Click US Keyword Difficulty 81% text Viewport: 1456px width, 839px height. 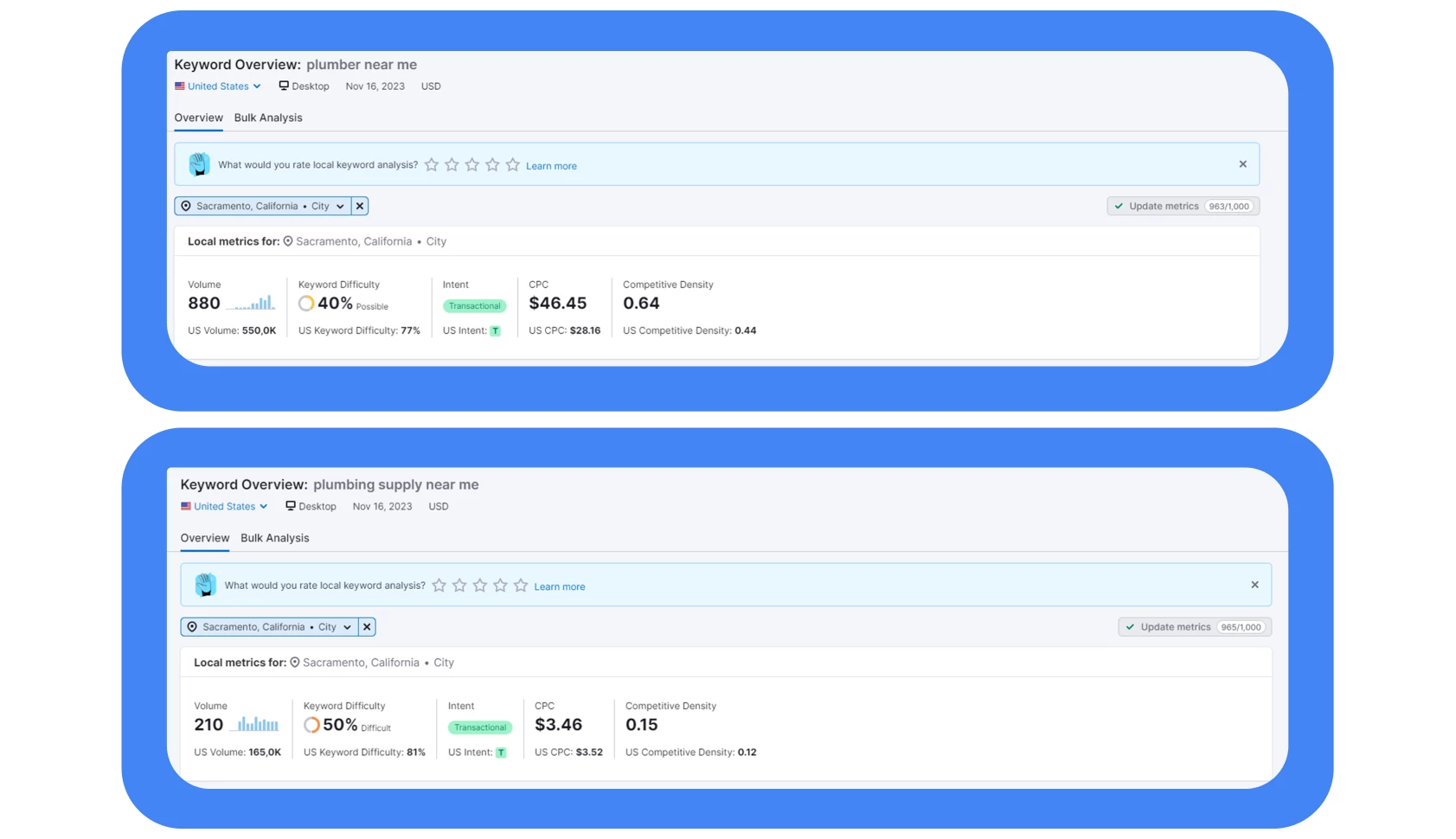tap(364, 753)
